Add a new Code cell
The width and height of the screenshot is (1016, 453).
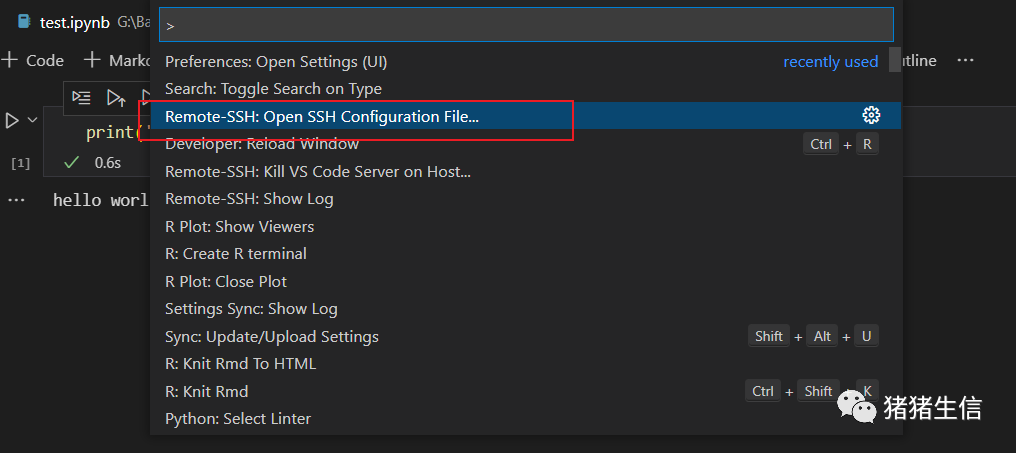pos(33,61)
